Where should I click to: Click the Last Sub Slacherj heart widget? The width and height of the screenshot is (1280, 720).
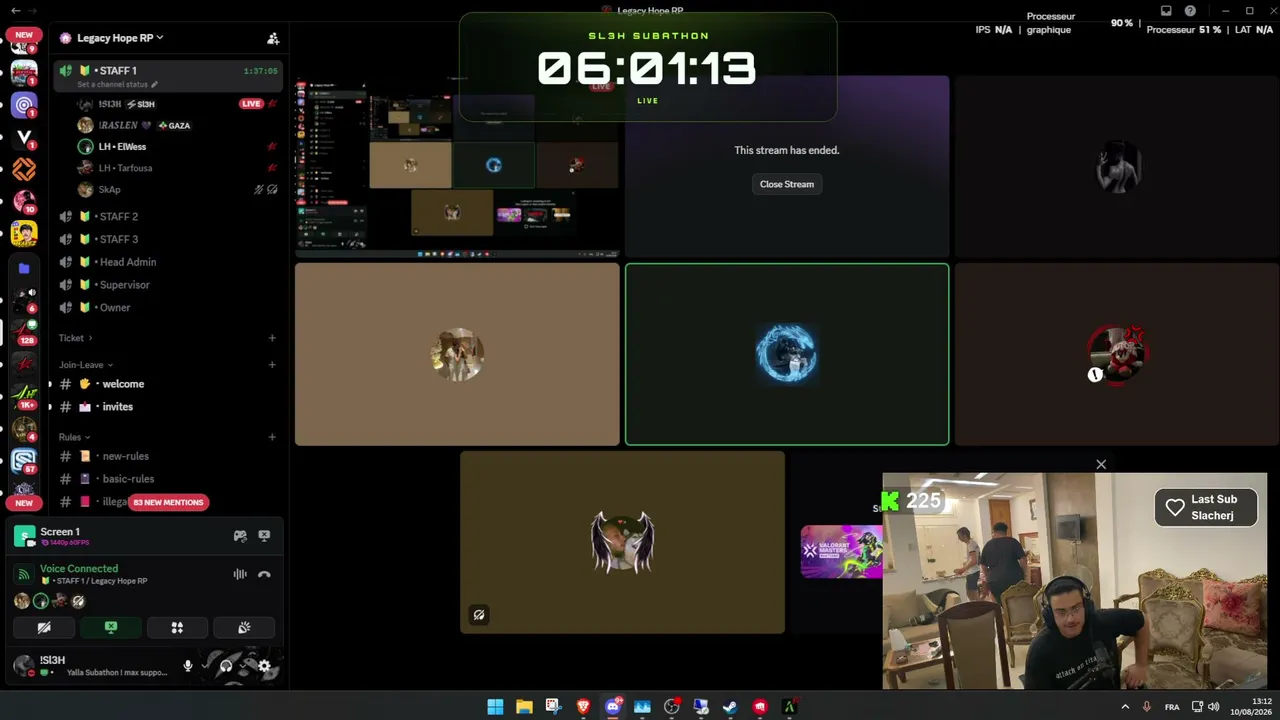point(1206,507)
